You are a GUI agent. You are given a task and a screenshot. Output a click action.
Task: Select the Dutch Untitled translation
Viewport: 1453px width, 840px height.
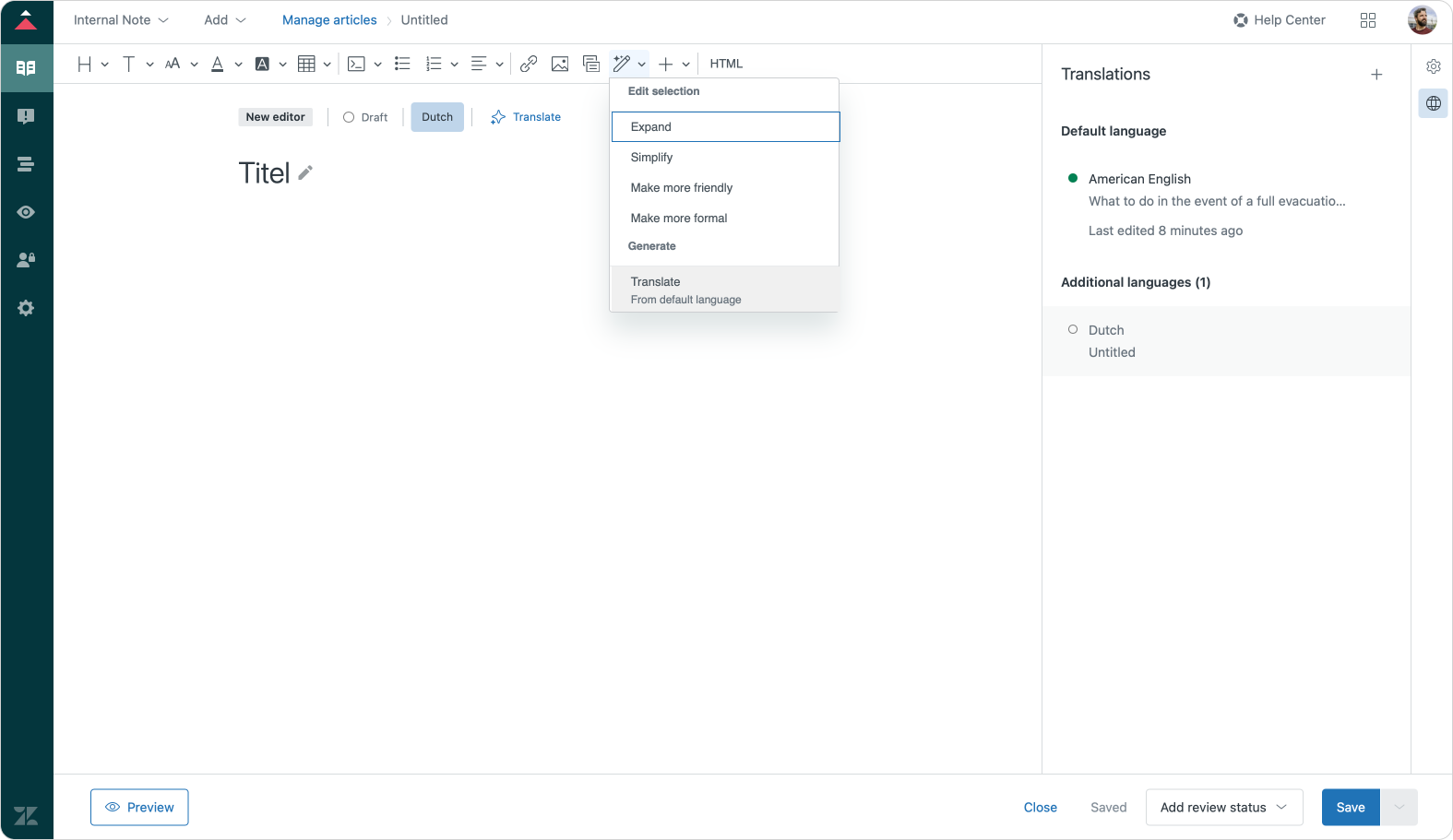pyautogui.click(x=1226, y=341)
